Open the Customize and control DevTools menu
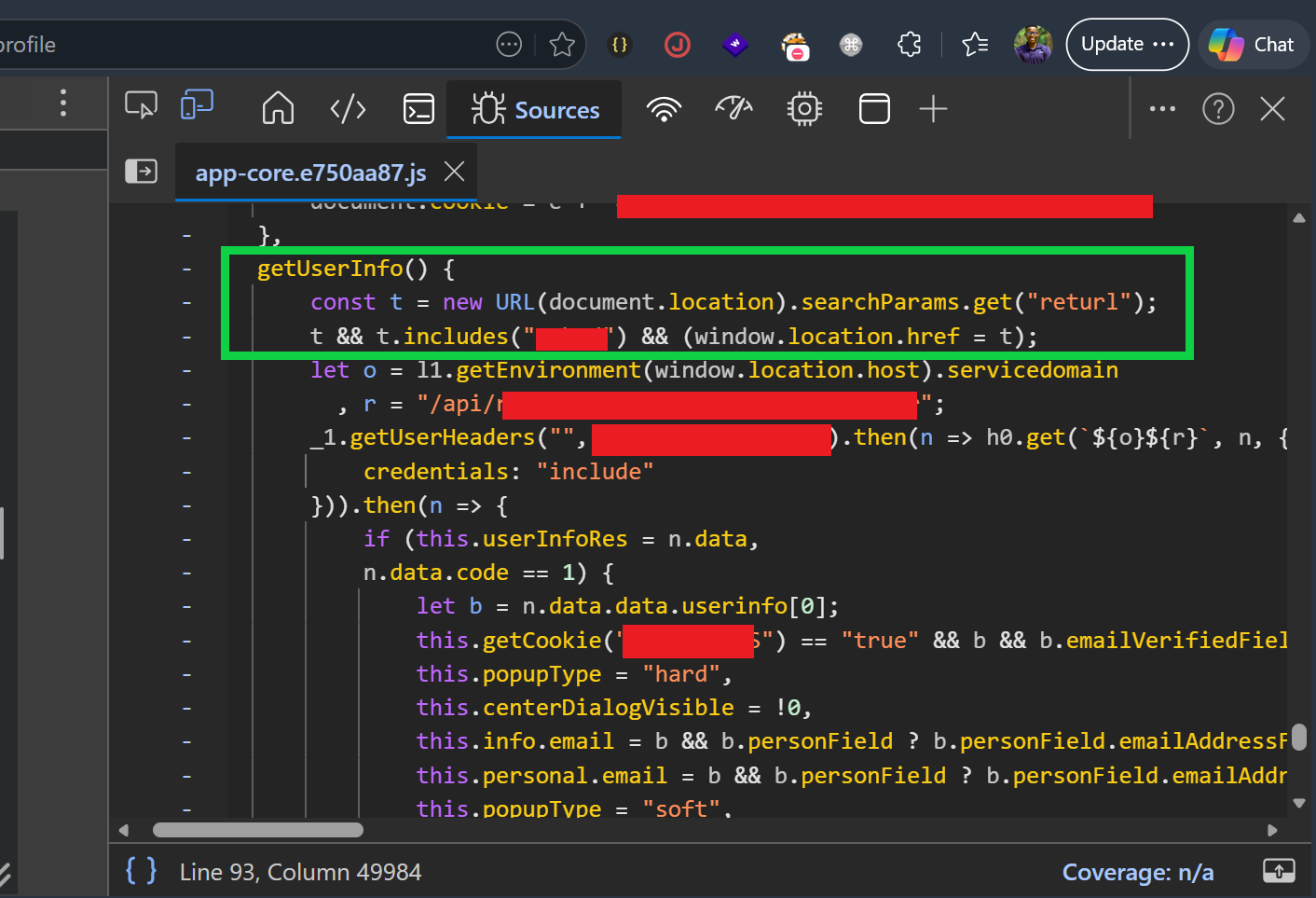1316x898 pixels. click(x=1162, y=109)
